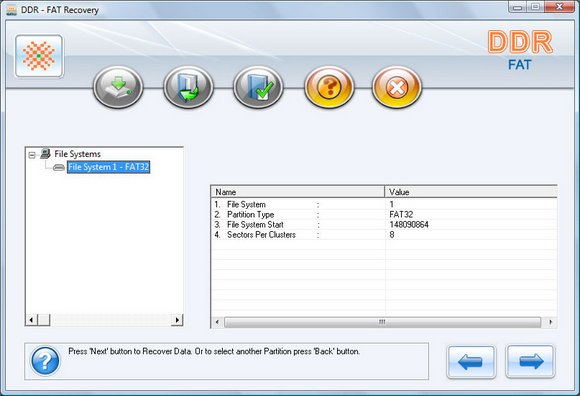Click the orange X exit button

point(397,87)
